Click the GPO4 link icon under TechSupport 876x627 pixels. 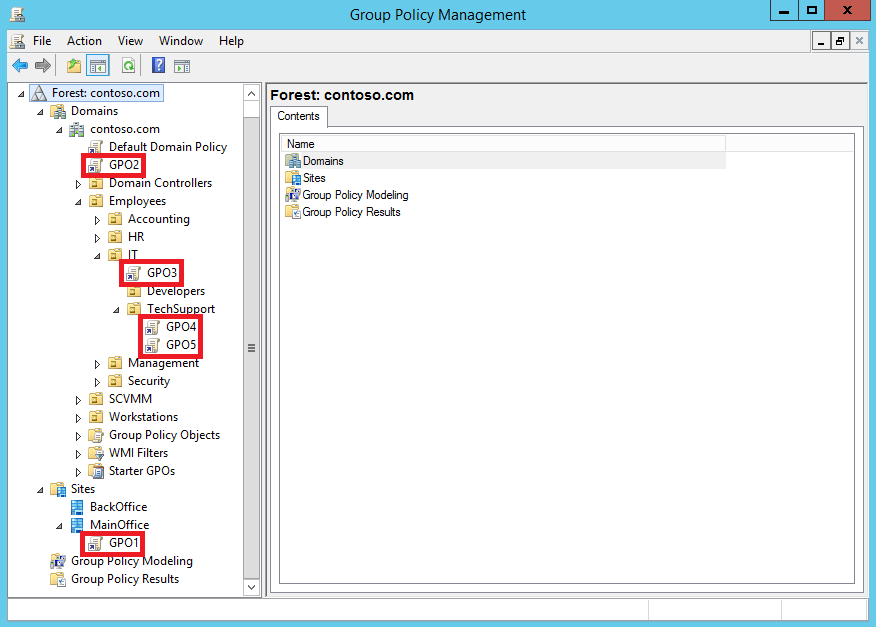click(153, 327)
